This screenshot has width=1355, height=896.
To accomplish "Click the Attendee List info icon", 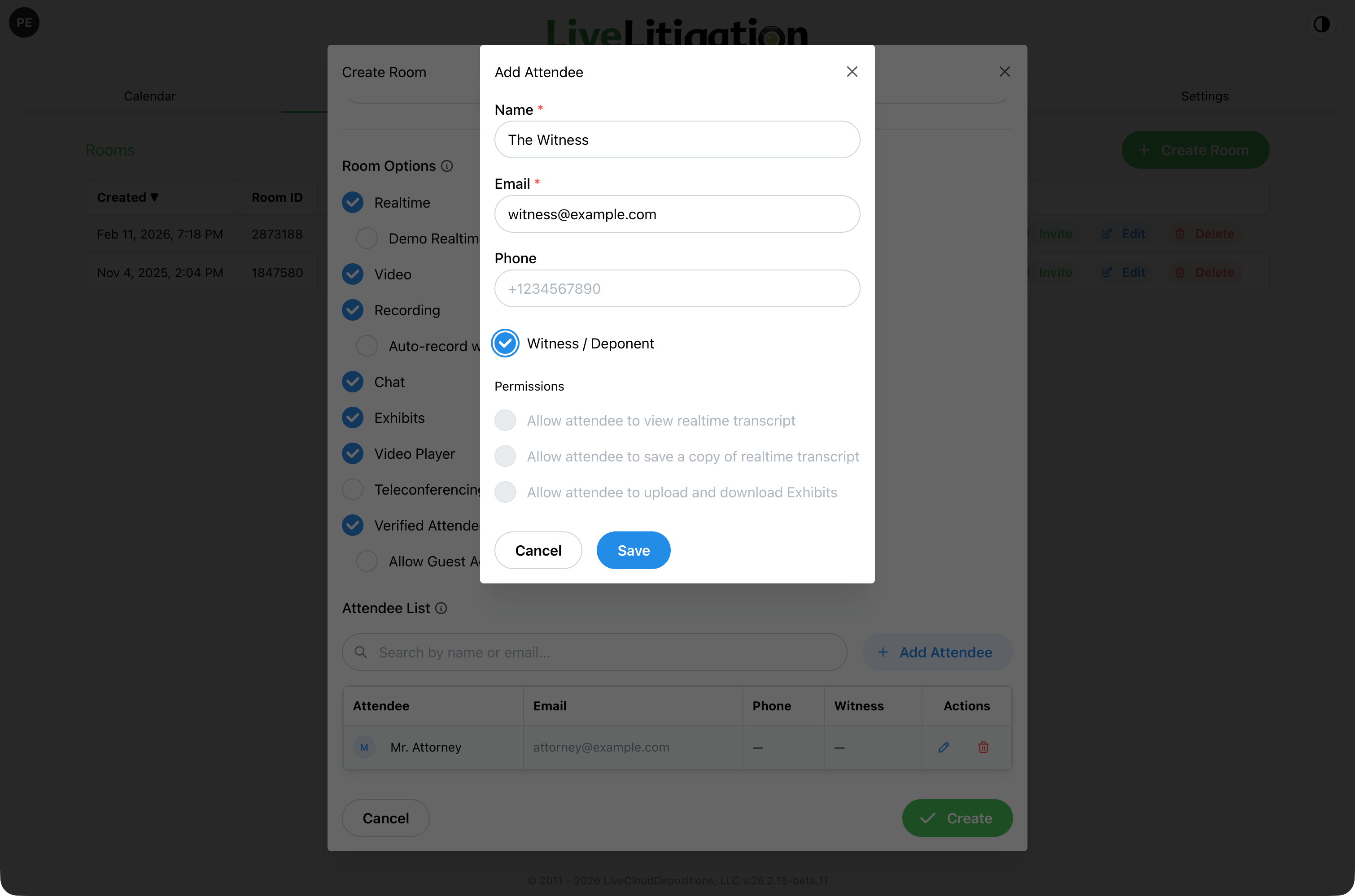I will coord(441,608).
